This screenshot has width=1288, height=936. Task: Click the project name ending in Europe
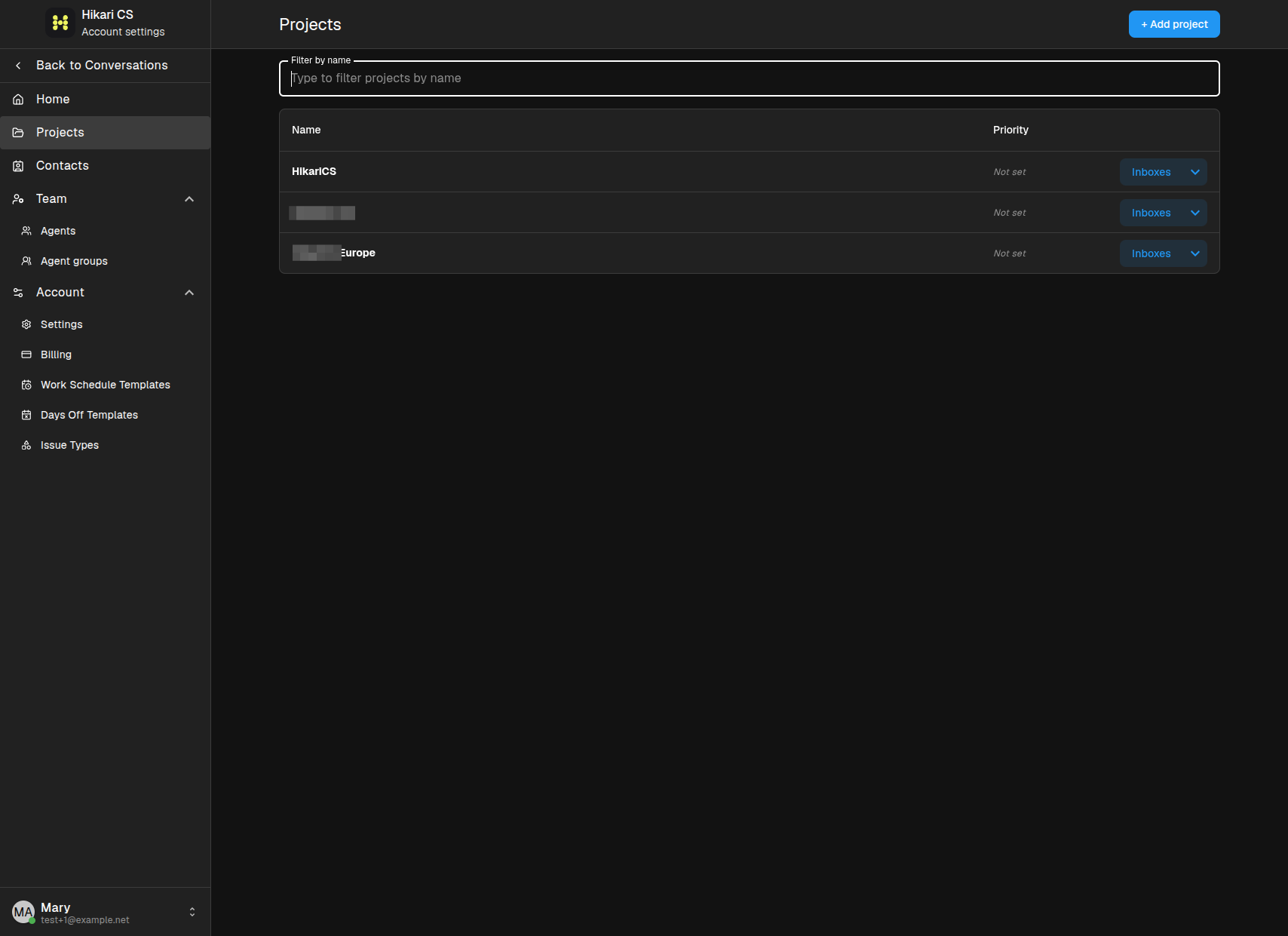pos(334,253)
